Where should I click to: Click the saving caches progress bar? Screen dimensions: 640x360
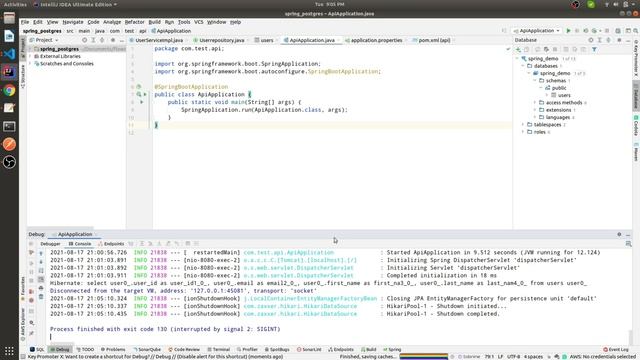coord(424,357)
